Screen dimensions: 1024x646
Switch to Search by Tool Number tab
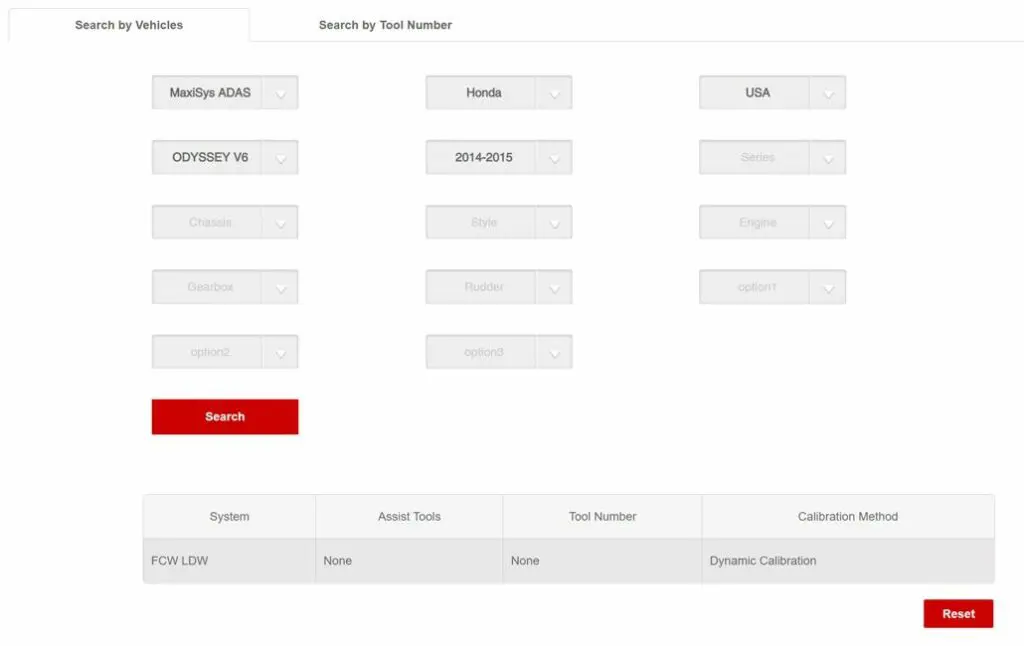pyautogui.click(x=385, y=25)
